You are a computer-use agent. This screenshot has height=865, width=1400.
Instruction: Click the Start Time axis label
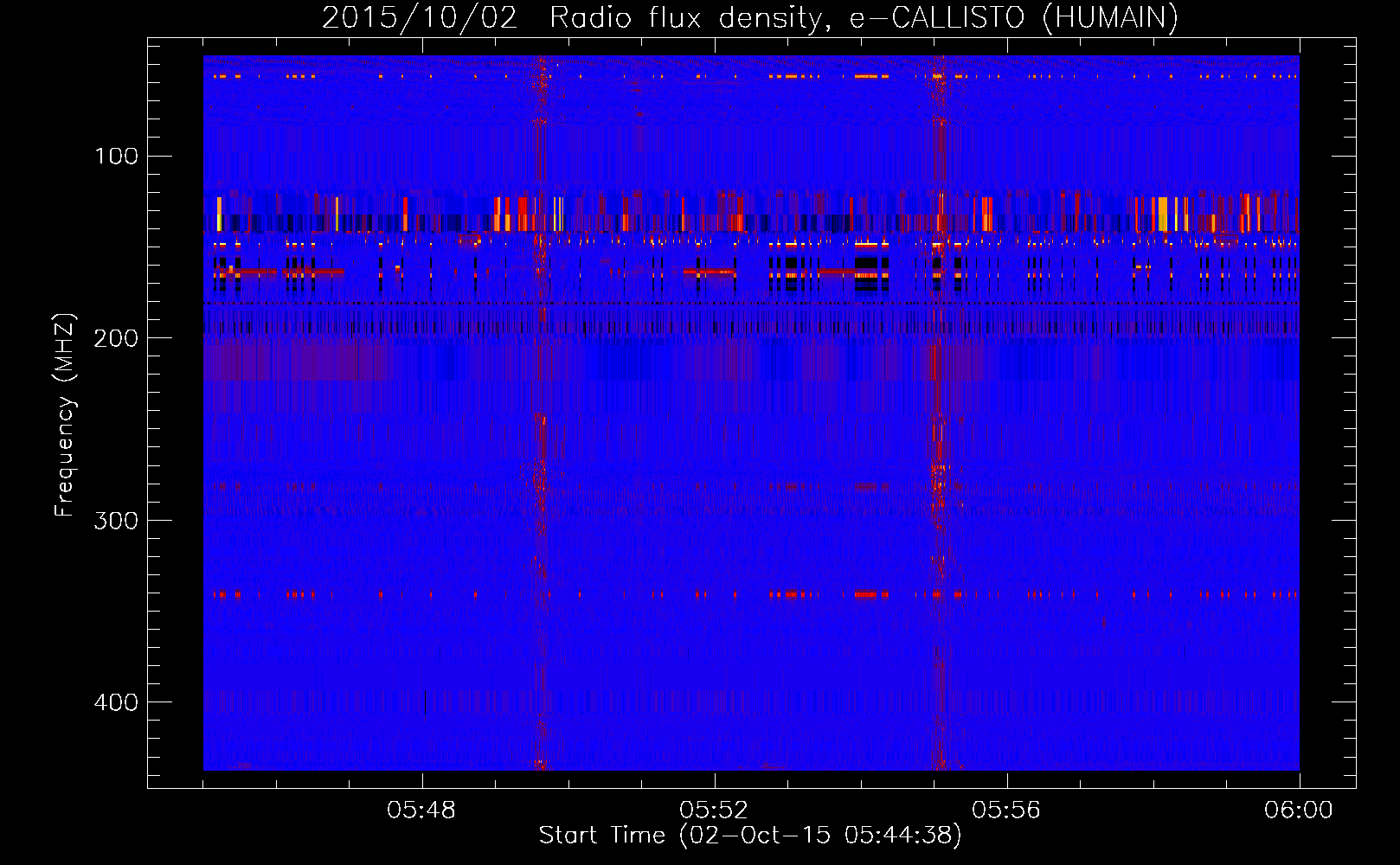[x=750, y=836]
